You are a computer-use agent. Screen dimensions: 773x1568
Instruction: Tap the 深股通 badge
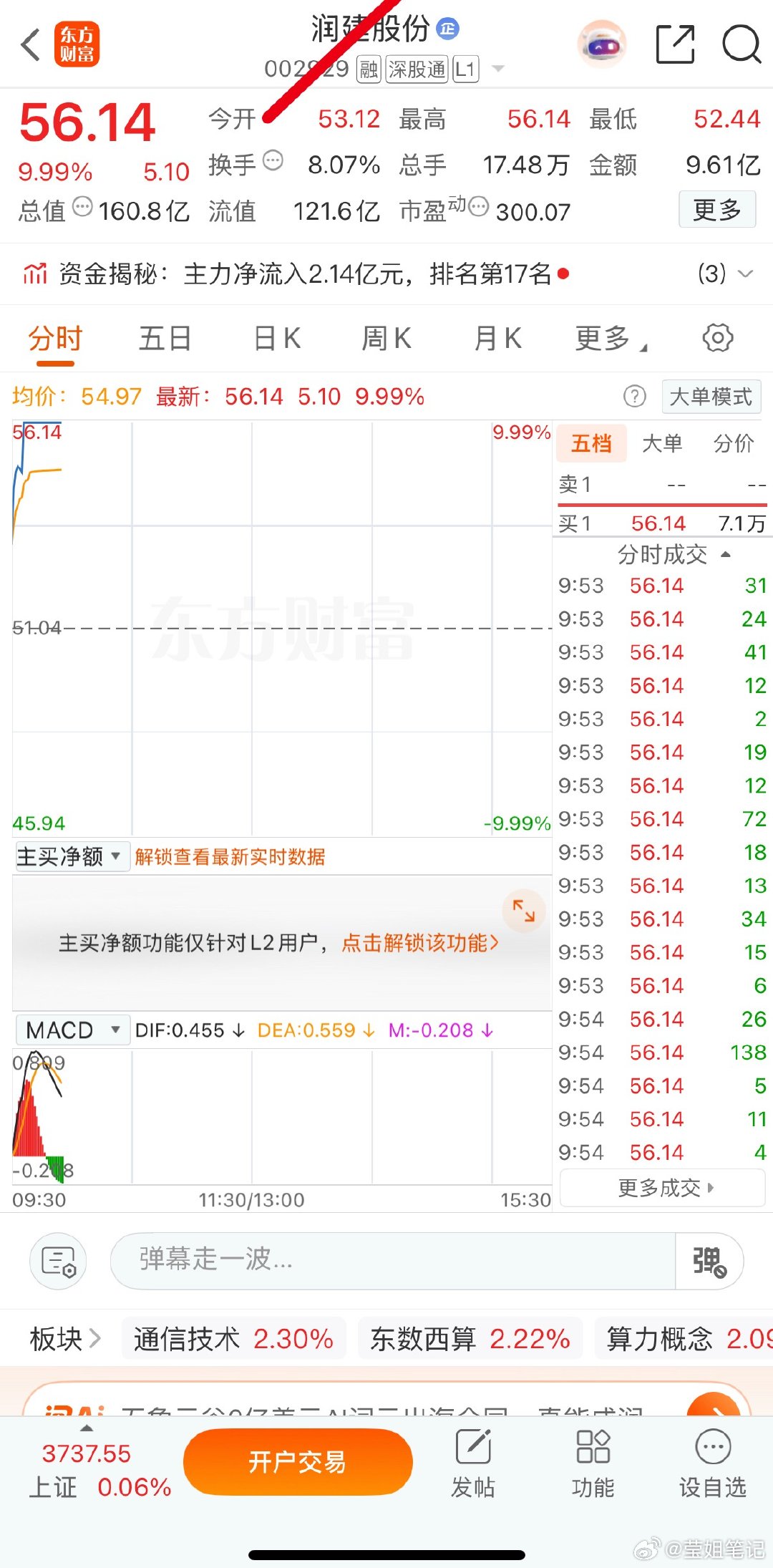click(x=417, y=69)
